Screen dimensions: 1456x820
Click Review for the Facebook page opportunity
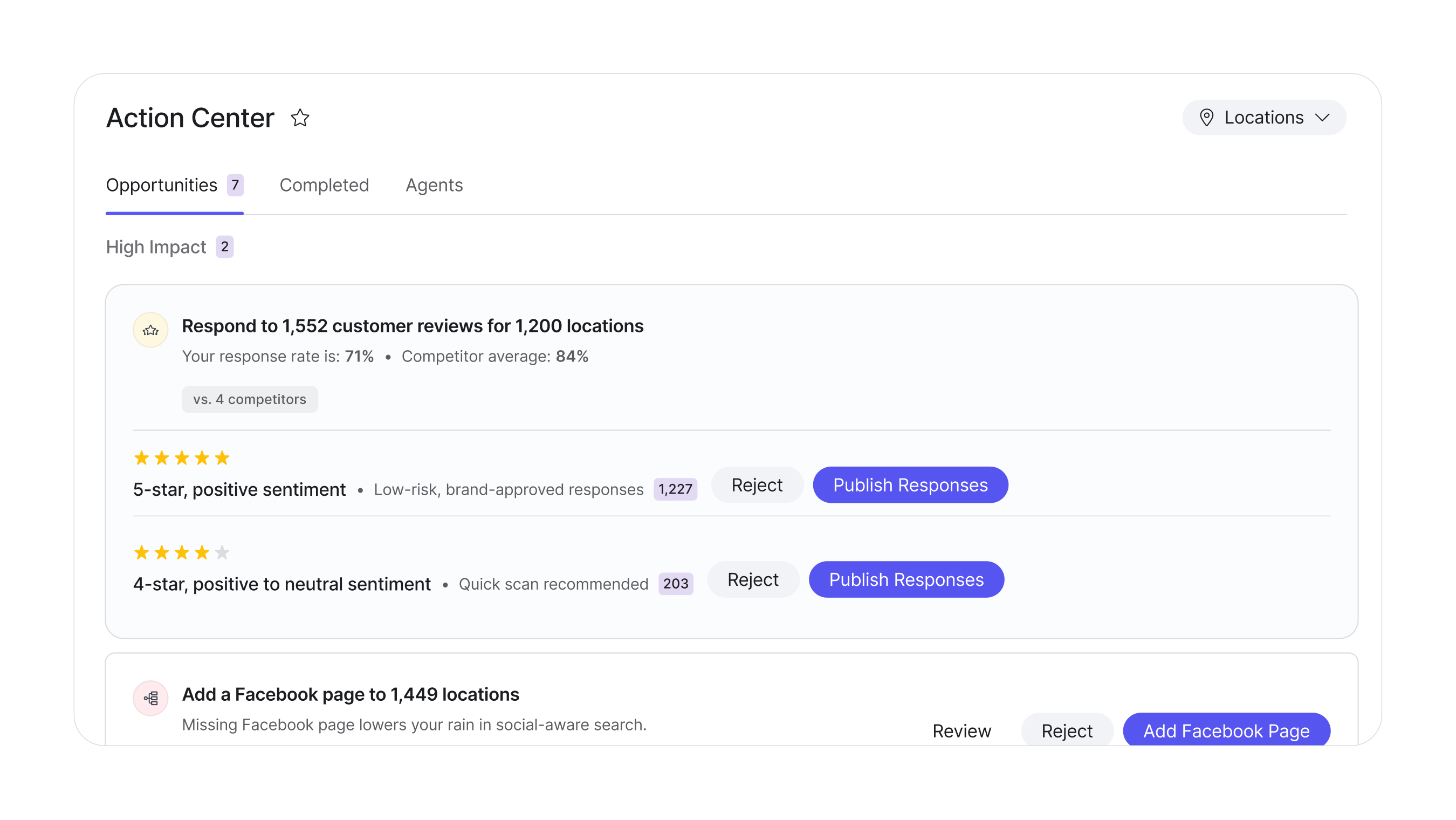[962, 731]
